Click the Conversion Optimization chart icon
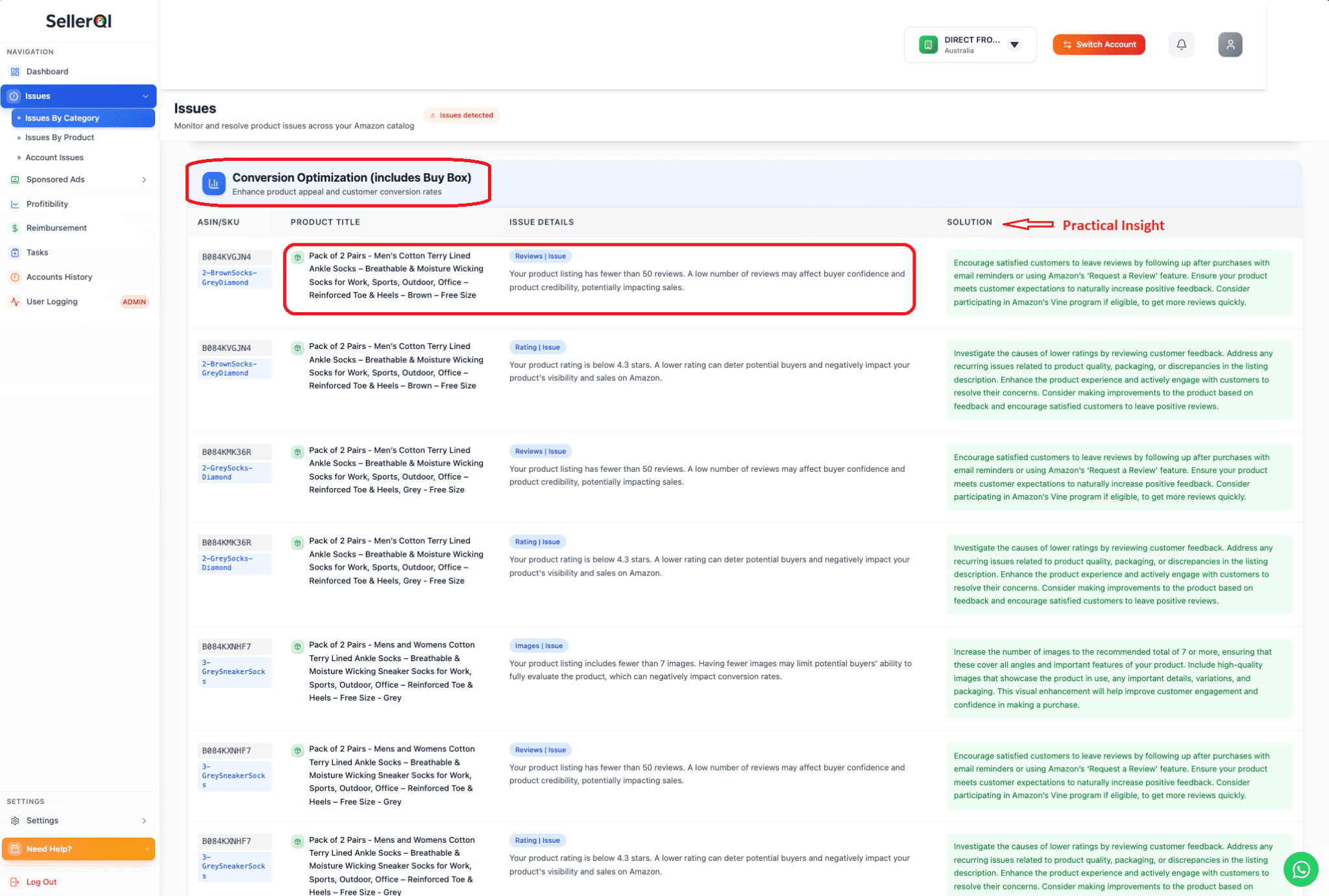The width and height of the screenshot is (1329, 896). [x=213, y=184]
